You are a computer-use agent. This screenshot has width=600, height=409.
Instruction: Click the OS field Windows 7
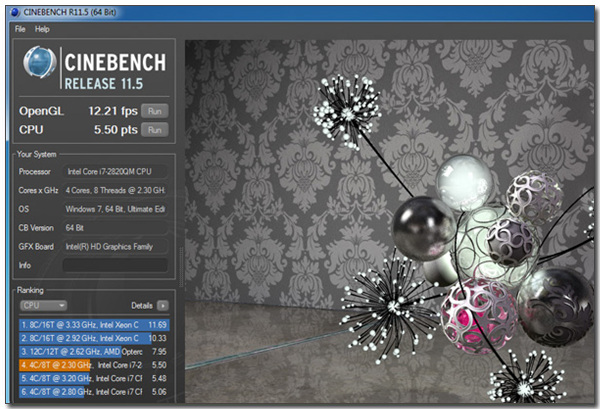pos(115,209)
